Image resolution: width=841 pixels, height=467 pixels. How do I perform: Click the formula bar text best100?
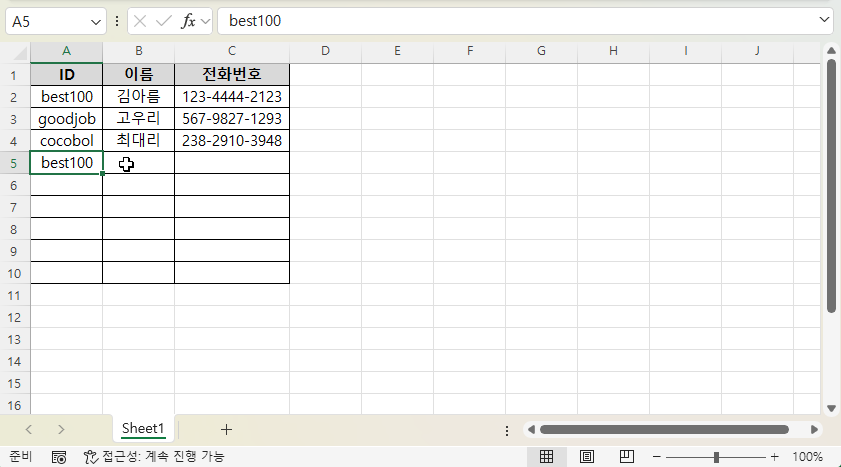tap(255, 21)
